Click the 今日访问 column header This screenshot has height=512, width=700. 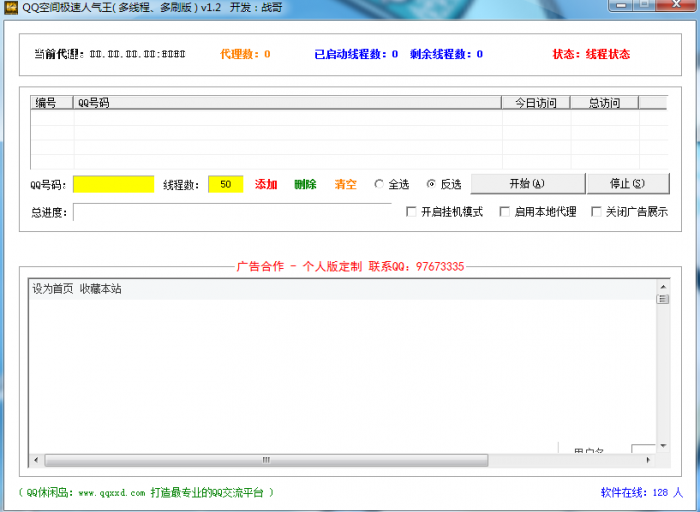[x=536, y=103]
